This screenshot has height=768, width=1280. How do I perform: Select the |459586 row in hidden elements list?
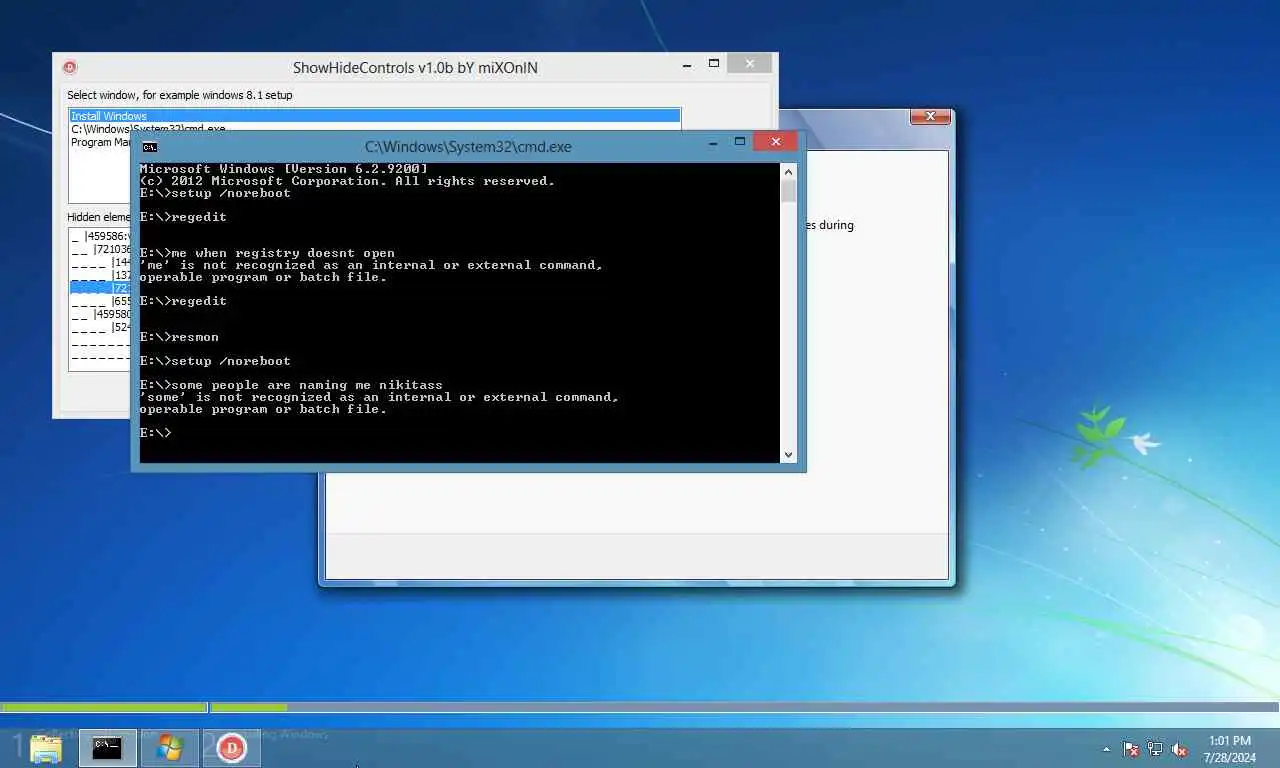click(100, 237)
